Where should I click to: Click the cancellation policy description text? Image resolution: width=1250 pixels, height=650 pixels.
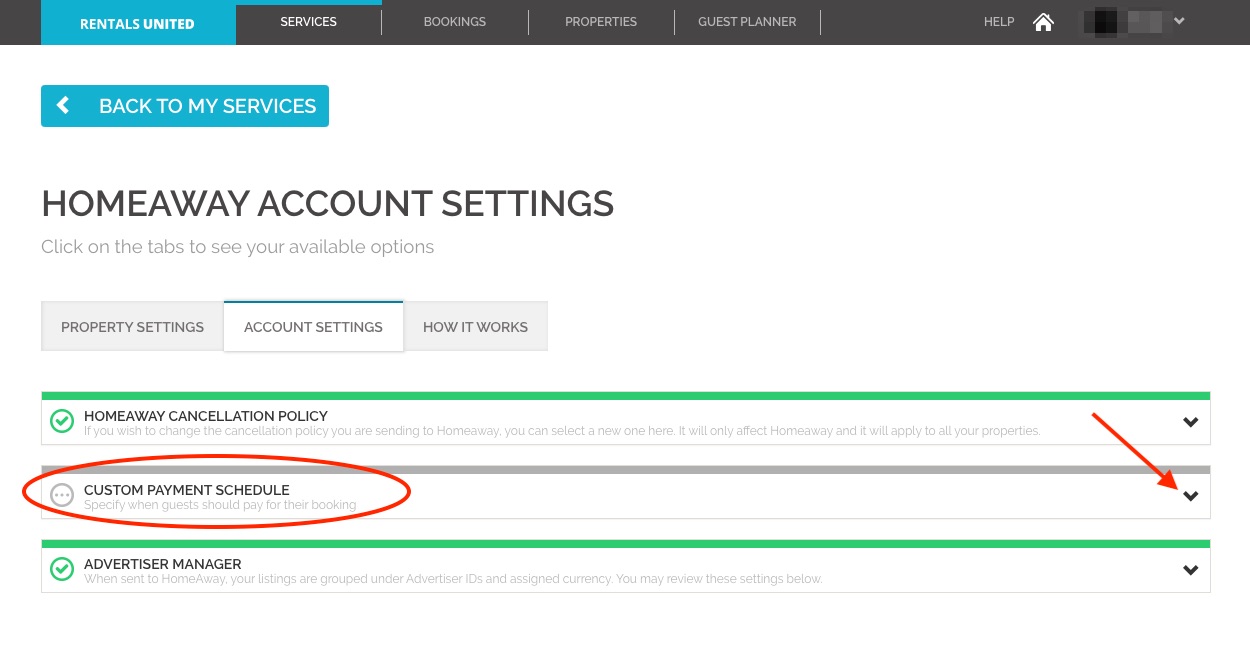(x=562, y=431)
